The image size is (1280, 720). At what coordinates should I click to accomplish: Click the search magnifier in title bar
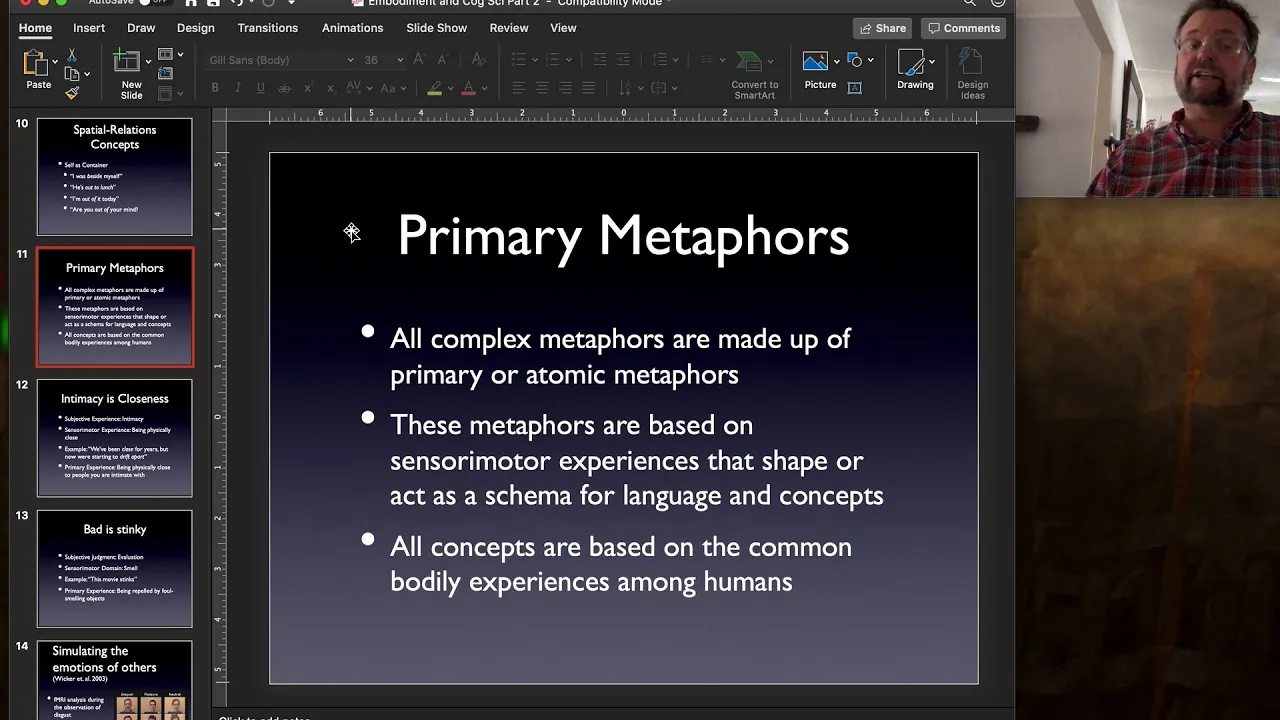pos(969,3)
